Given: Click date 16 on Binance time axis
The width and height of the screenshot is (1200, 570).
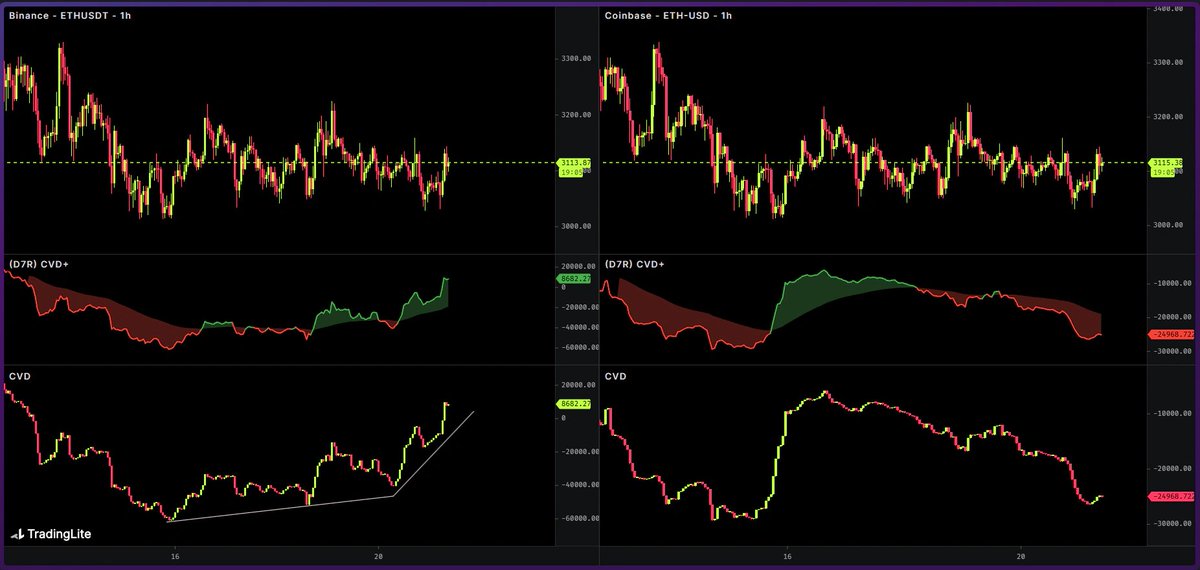Looking at the screenshot, I should 175,555.
